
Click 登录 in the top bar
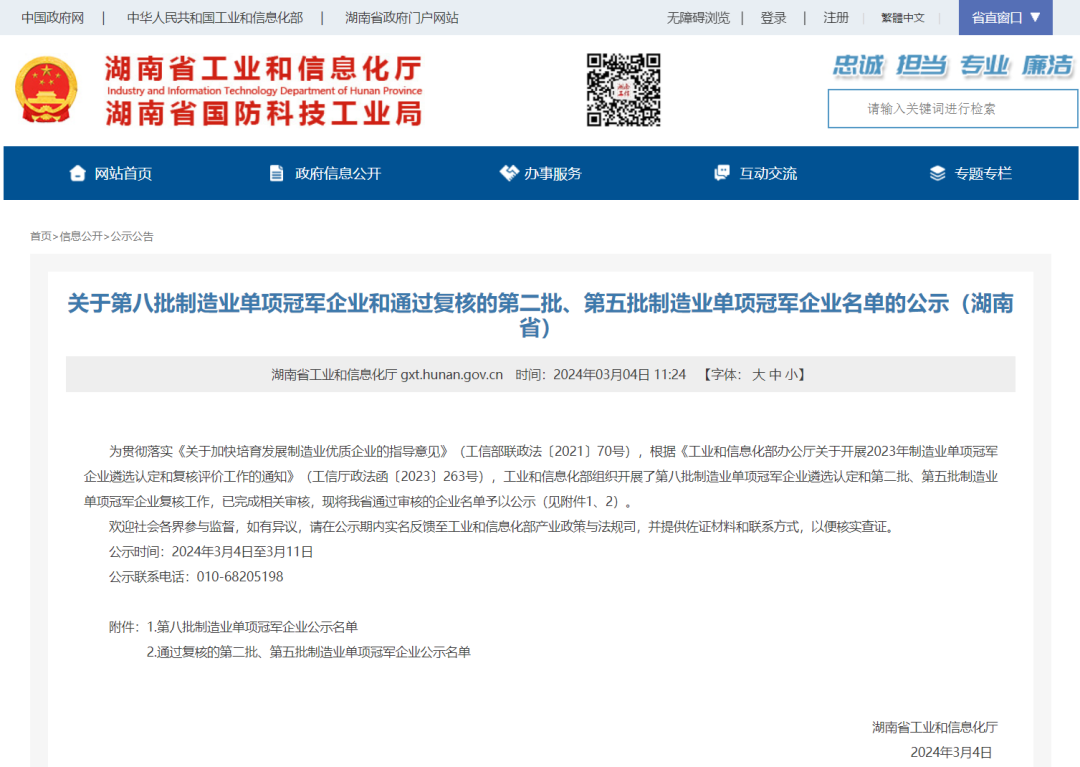pyautogui.click(x=773, y=18)
